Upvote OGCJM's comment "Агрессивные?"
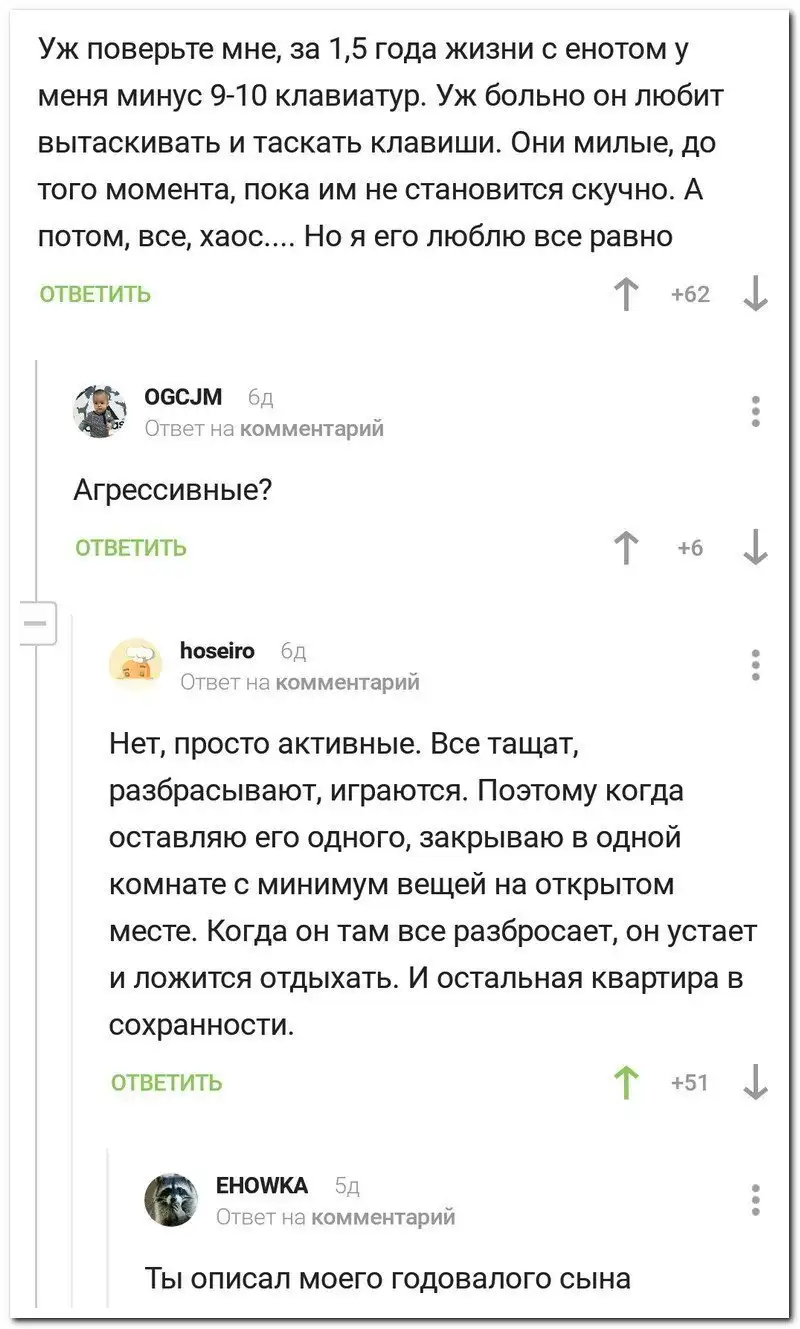Image resolution: width=800 pixels, height=1329 pixels. 626,548
